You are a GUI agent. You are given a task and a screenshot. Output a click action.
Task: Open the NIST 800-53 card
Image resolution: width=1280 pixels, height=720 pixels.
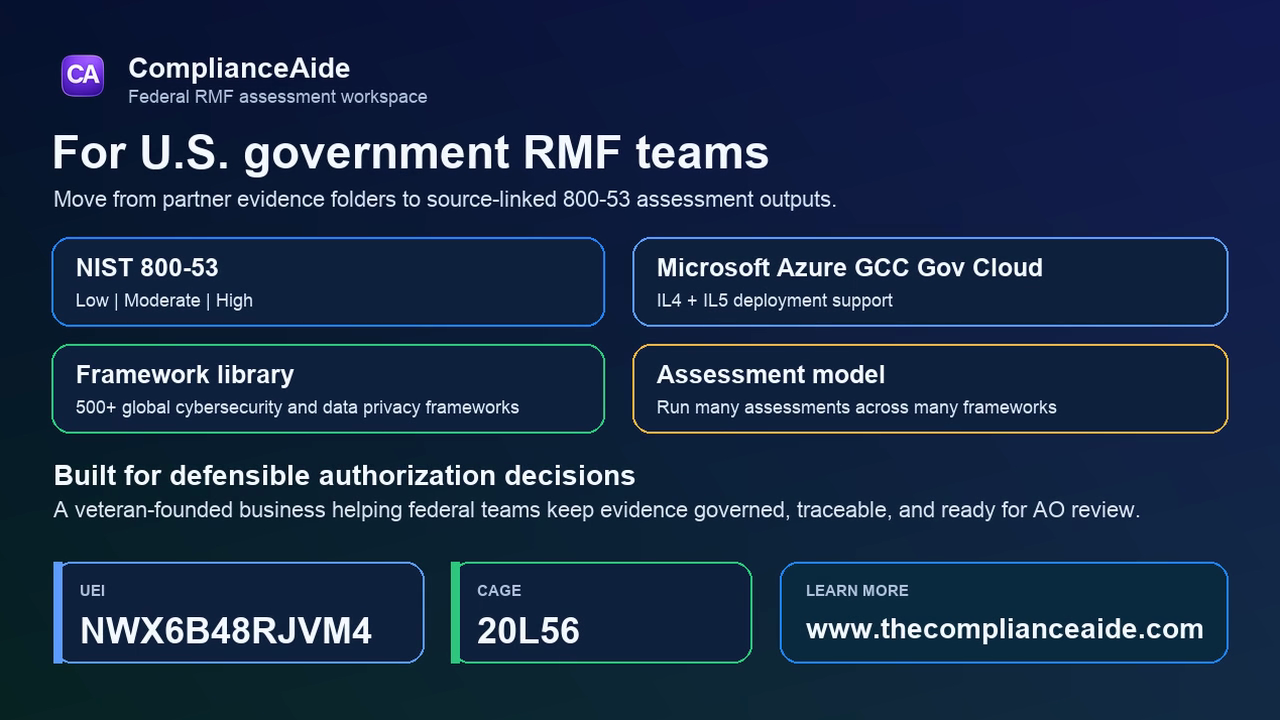(328, 282)
